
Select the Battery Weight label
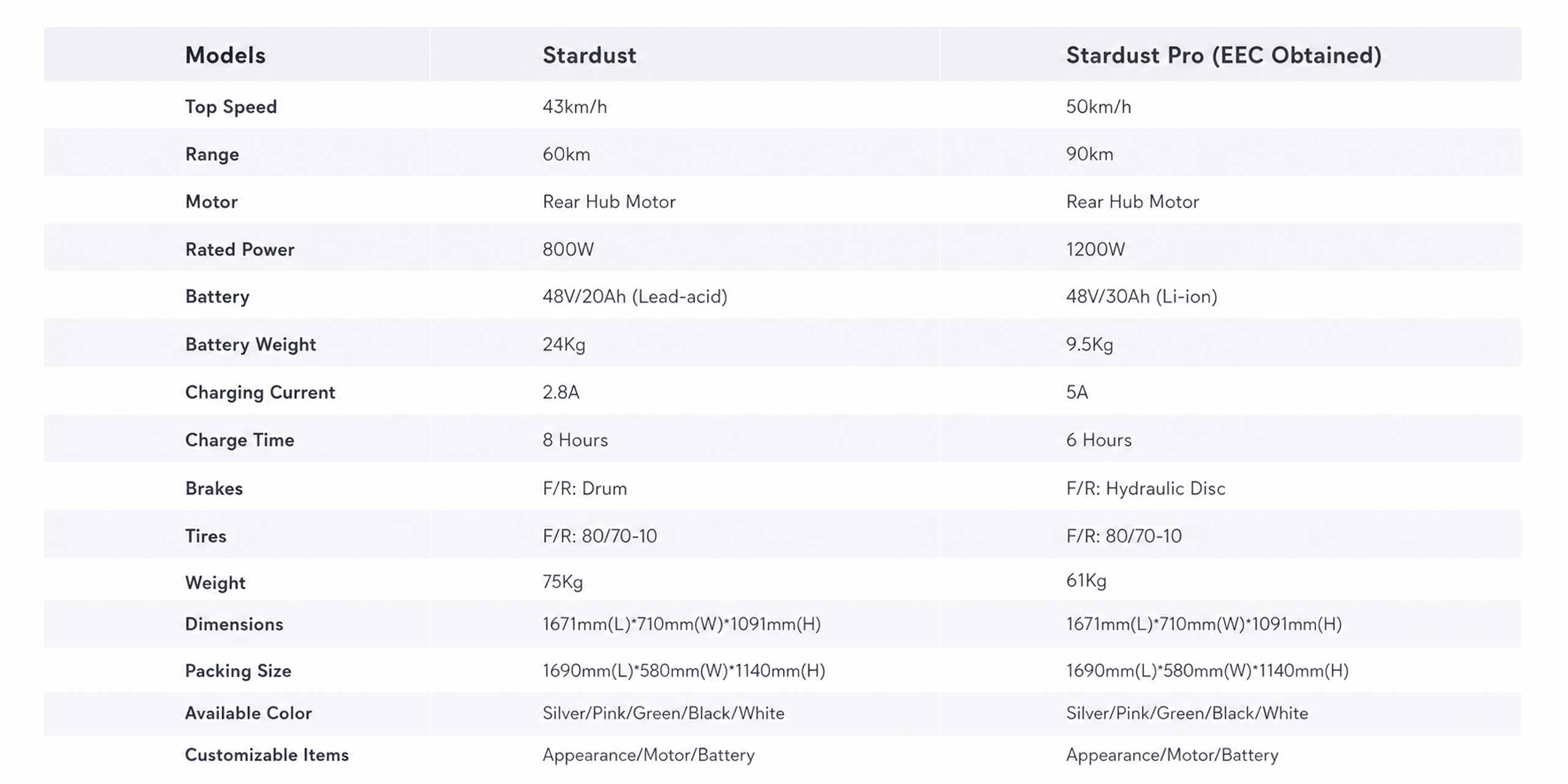251,344
